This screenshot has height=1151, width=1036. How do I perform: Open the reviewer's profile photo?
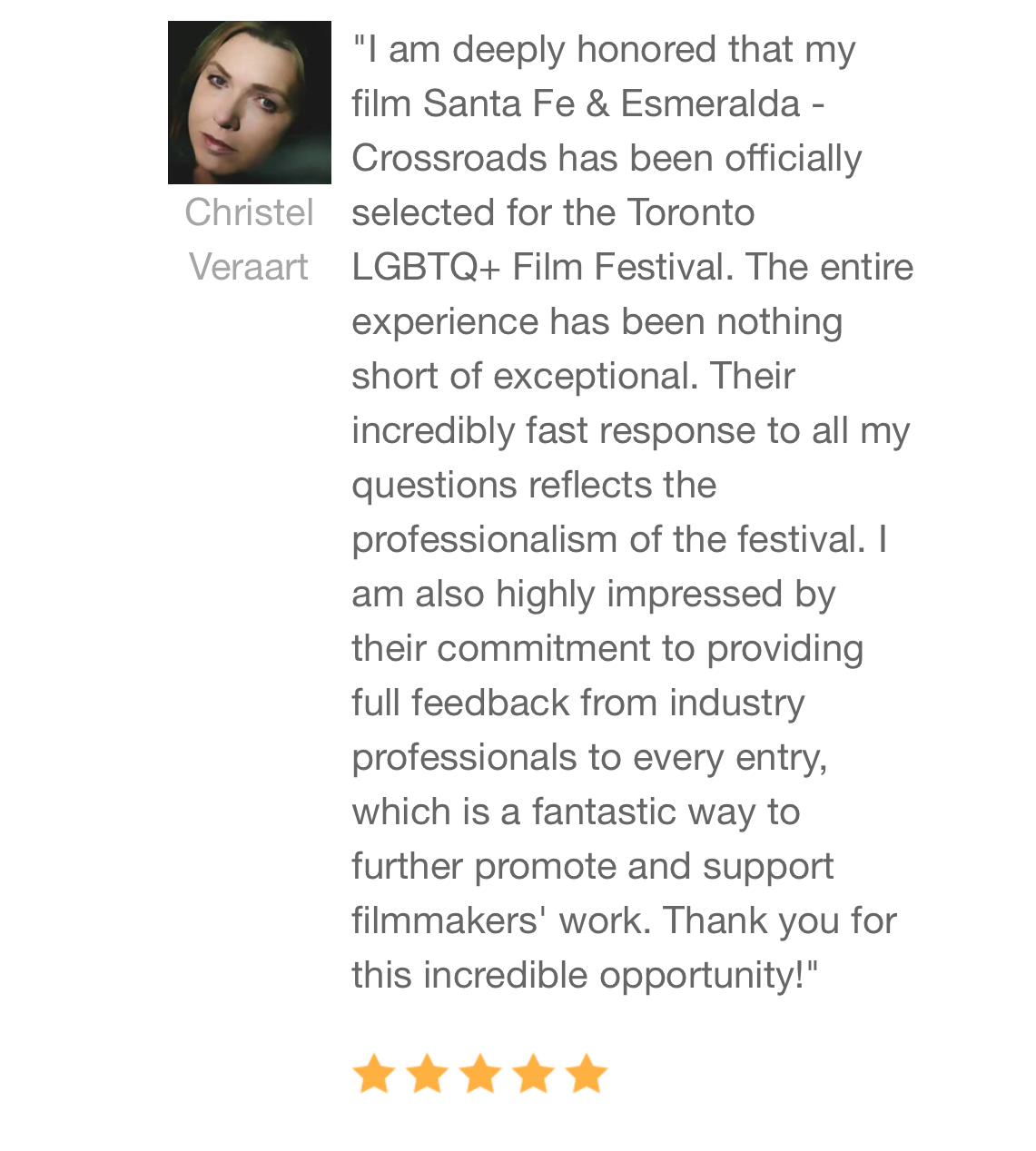tap(250, 103)
